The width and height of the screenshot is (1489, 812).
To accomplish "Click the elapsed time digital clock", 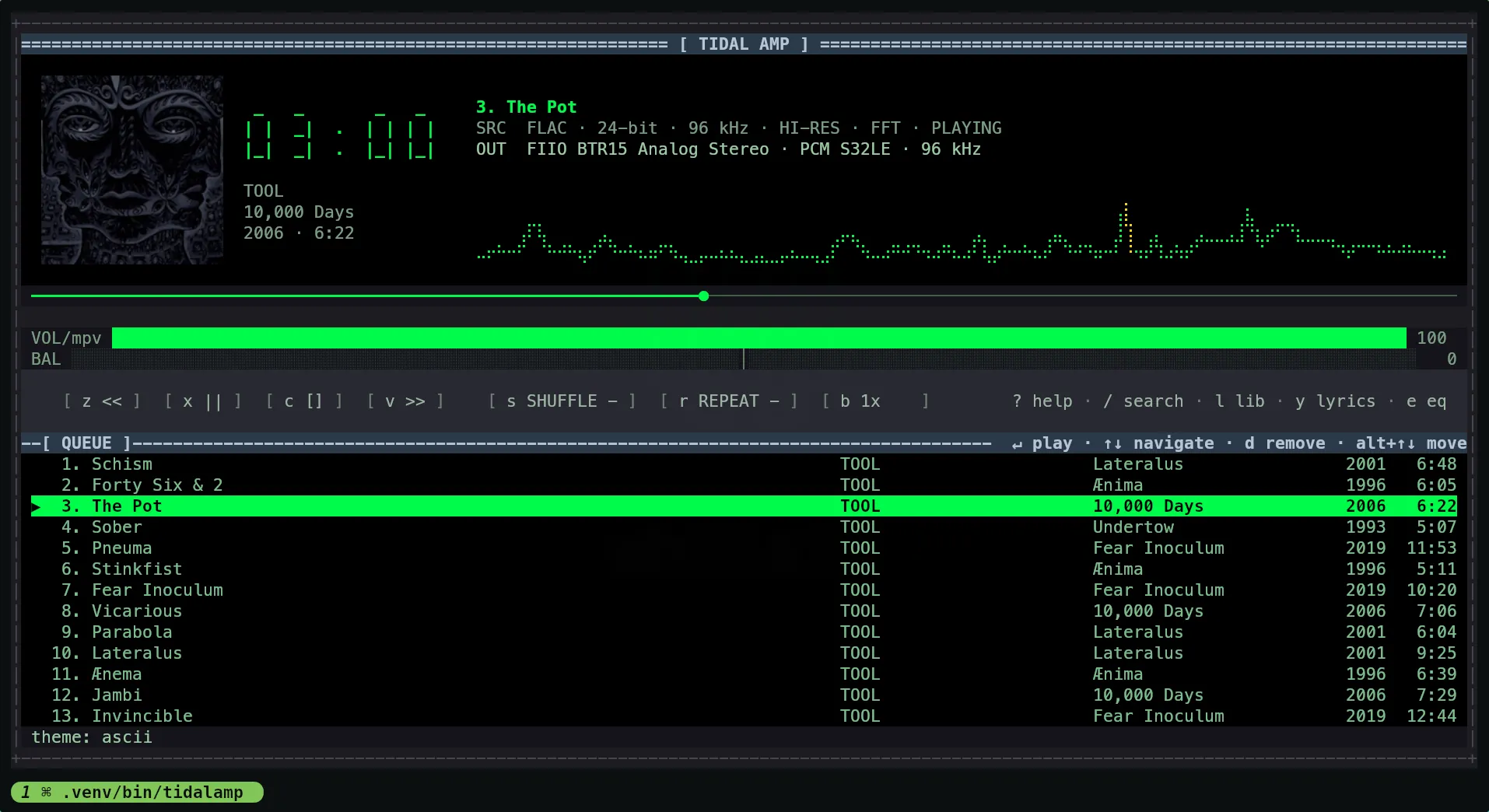I will tap(339, 138).
